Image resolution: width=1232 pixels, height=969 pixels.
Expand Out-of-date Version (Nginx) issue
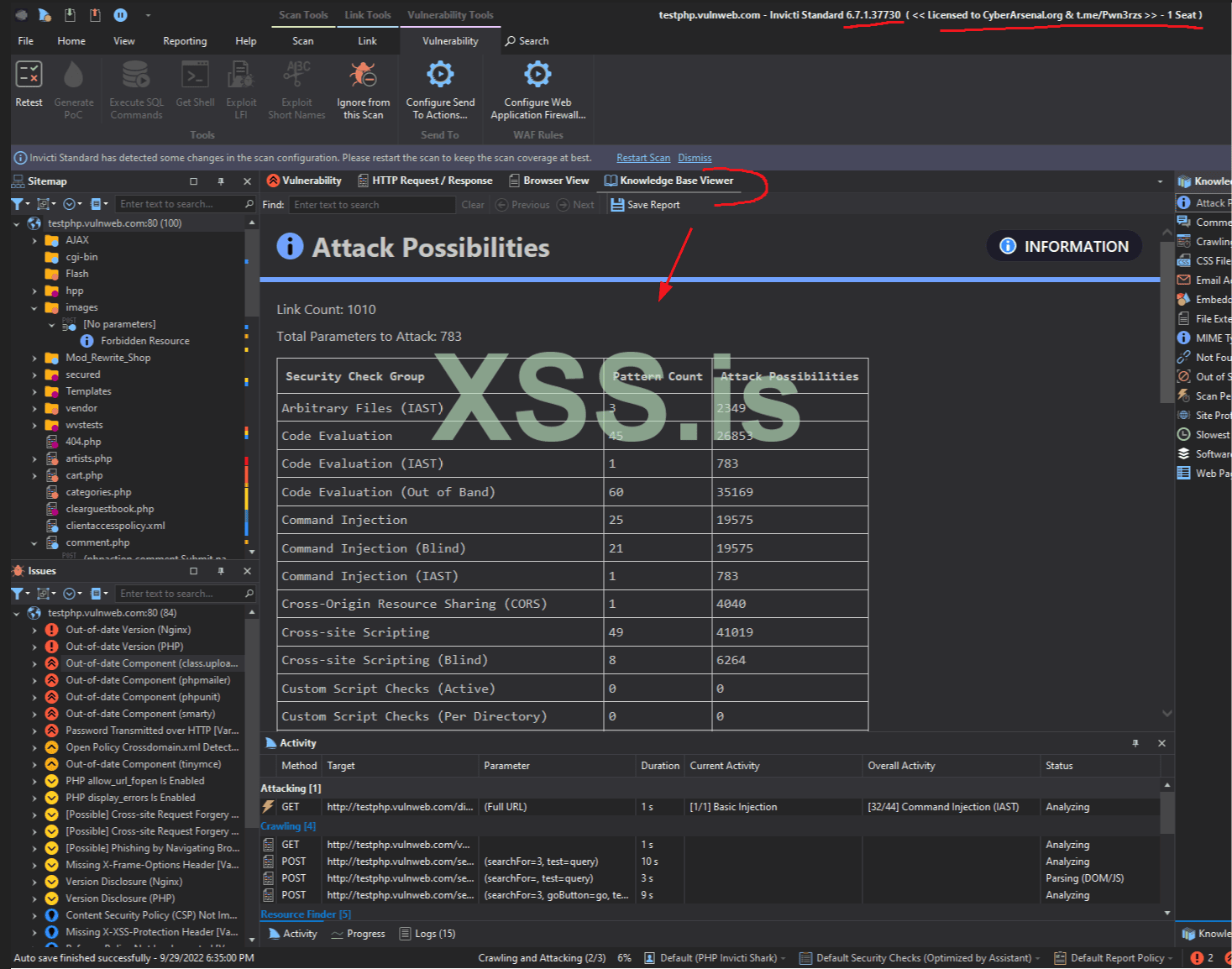pos(34,630)
